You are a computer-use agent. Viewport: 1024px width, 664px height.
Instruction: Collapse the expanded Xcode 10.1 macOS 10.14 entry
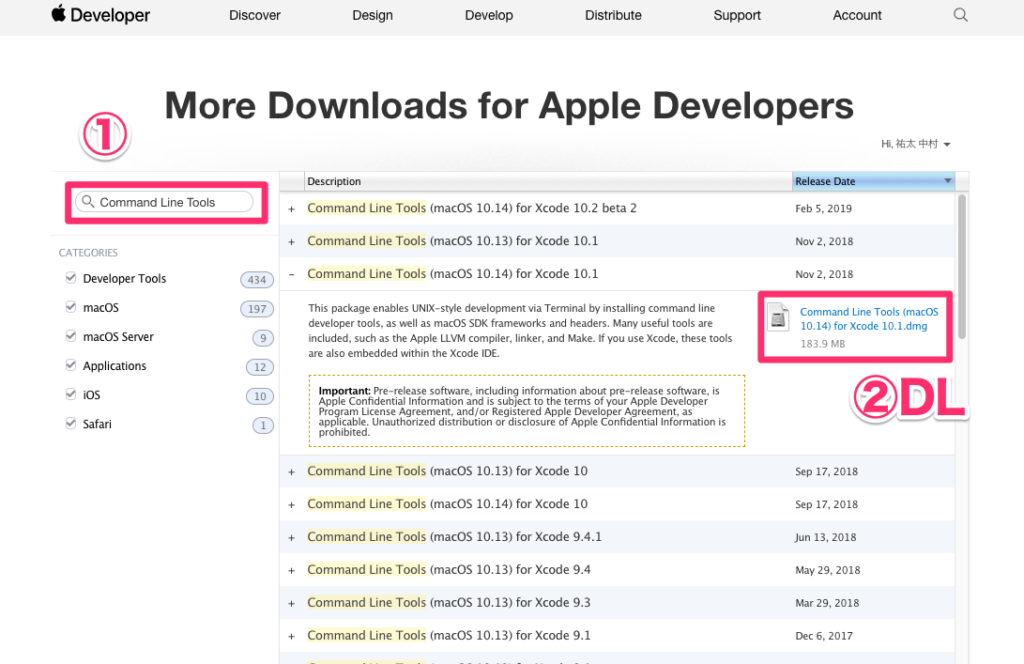coord(291,274)
